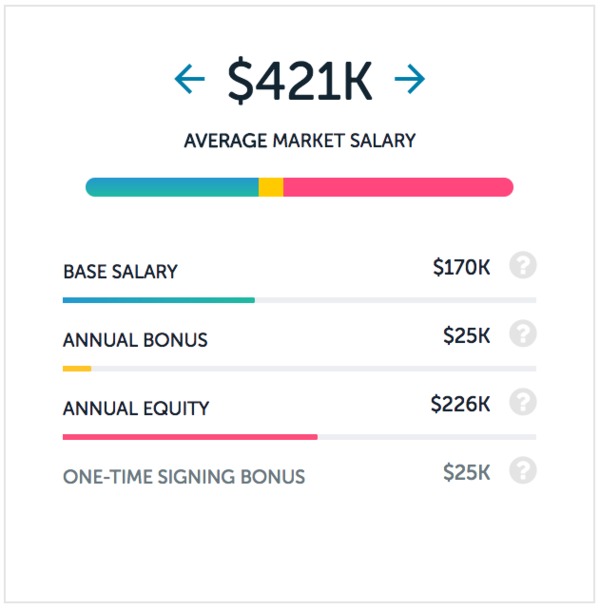
Task: Select the One-Time Signing Bonus label
Action: (x=184, y=477)
